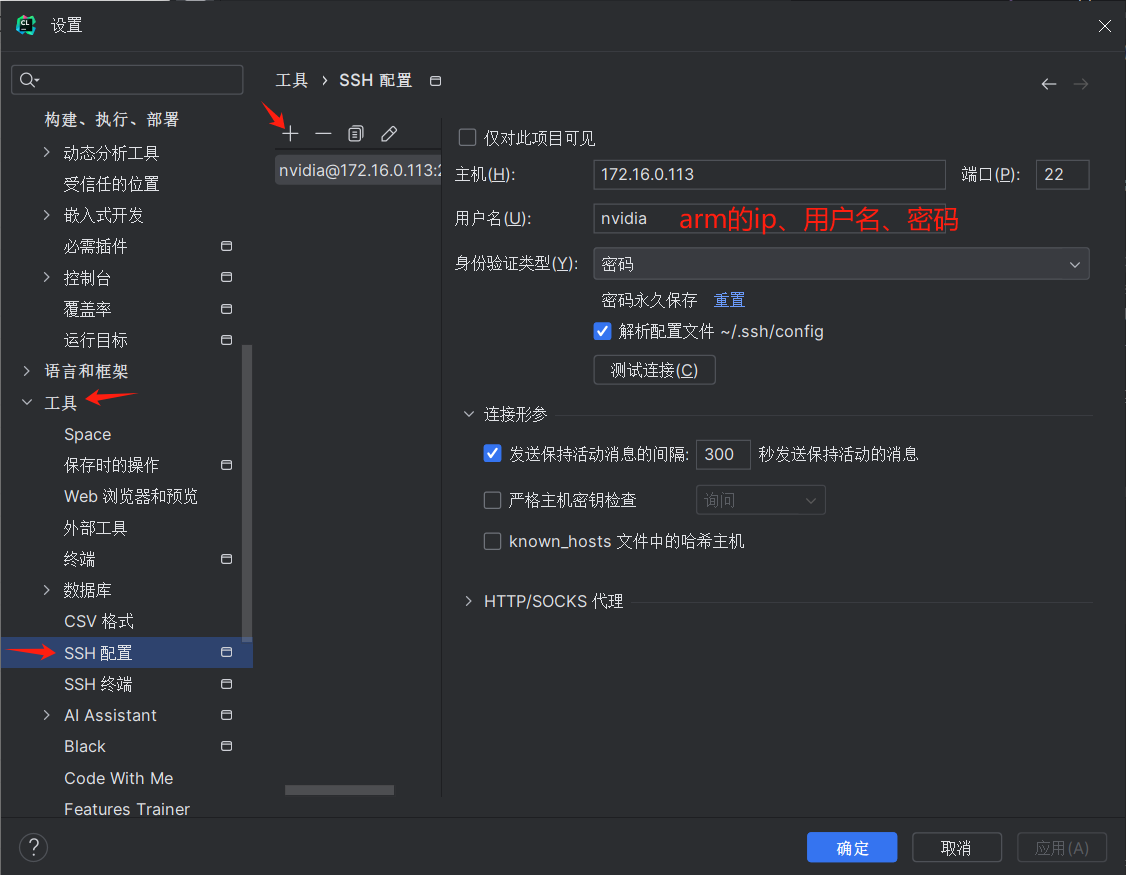Screen dimensions: 1126x875
Task: Click the CLion logo in title bar
Action: (x=26, y=25)
